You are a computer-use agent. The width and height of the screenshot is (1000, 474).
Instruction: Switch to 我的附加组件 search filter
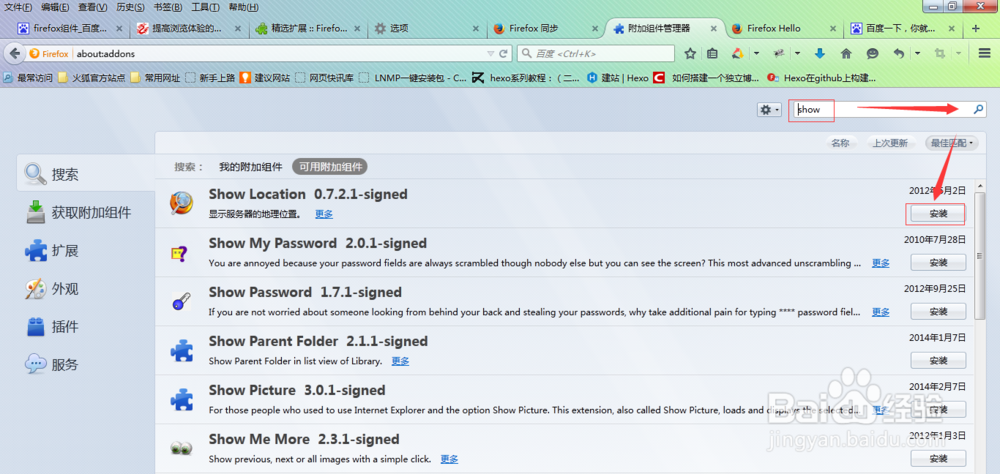(251, 167)
